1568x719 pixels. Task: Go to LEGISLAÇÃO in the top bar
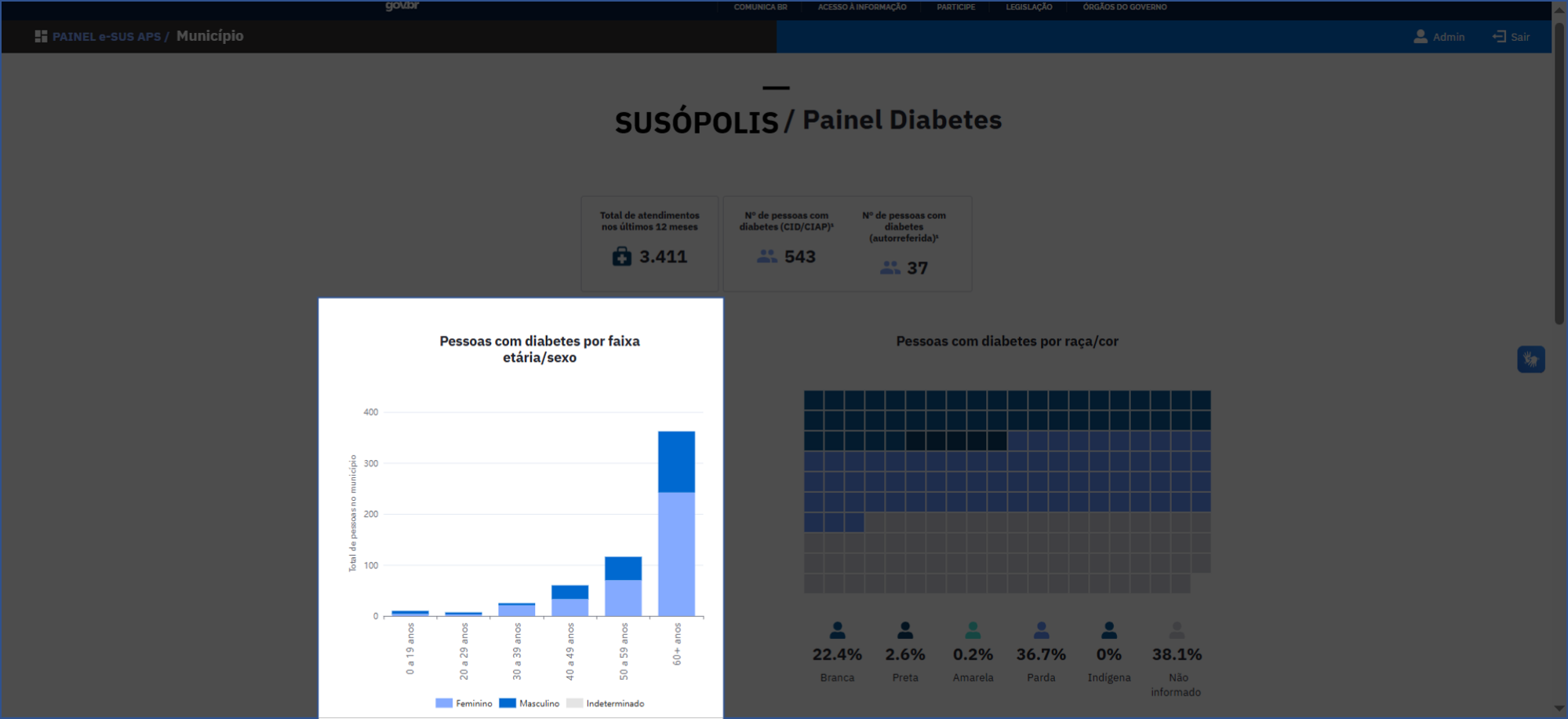pyautogui.click(x=1028, y=7)
